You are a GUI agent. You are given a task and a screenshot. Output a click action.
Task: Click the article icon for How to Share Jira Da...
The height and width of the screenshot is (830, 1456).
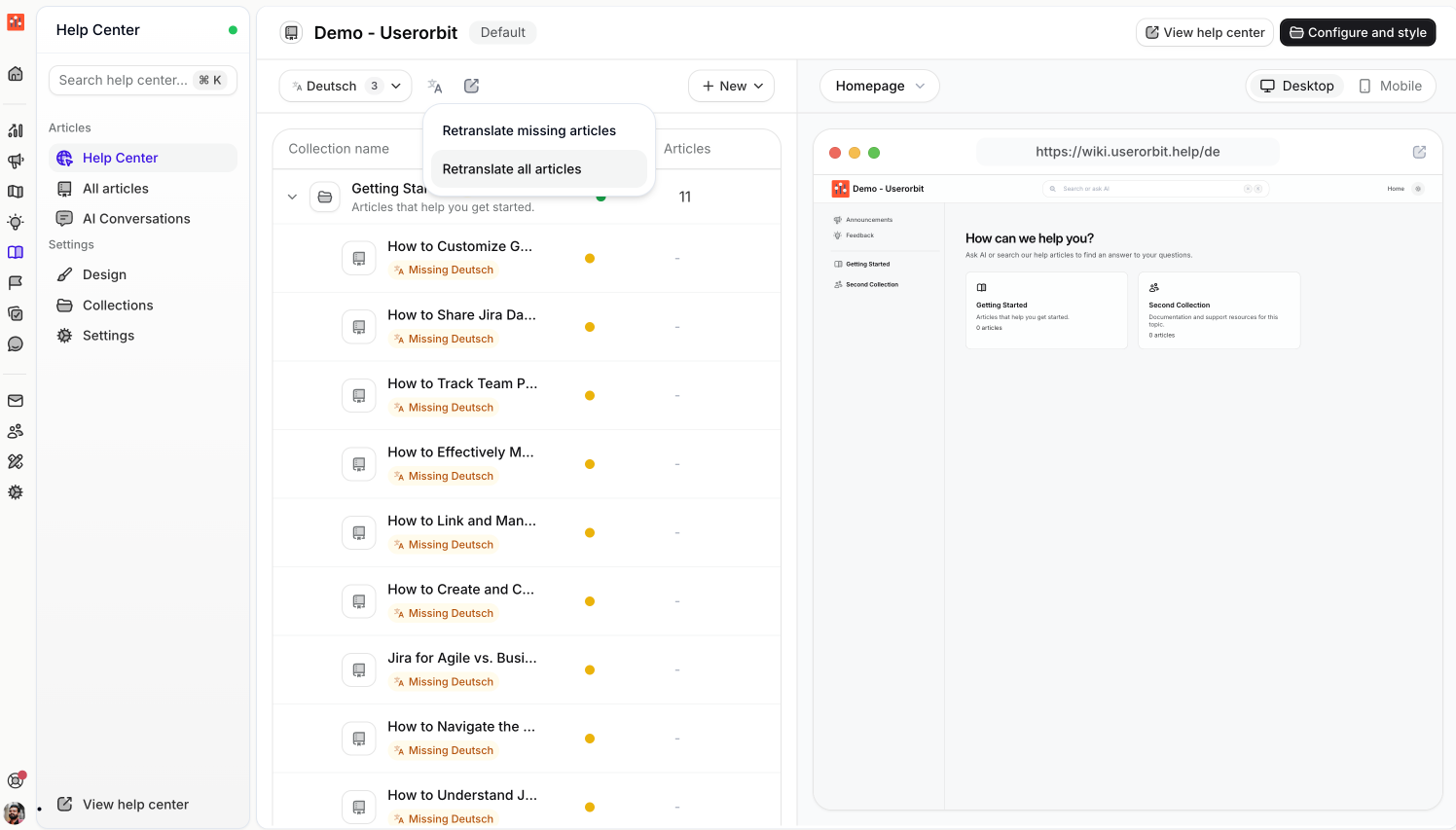tap(359, 327)
